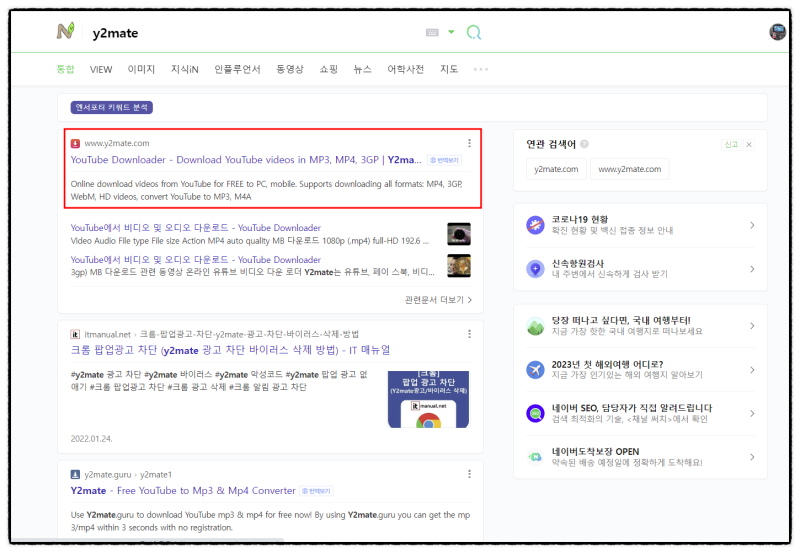
Task: Open thumbnail of first YouTube Downloader sub-result
Action: coord(459,234)
